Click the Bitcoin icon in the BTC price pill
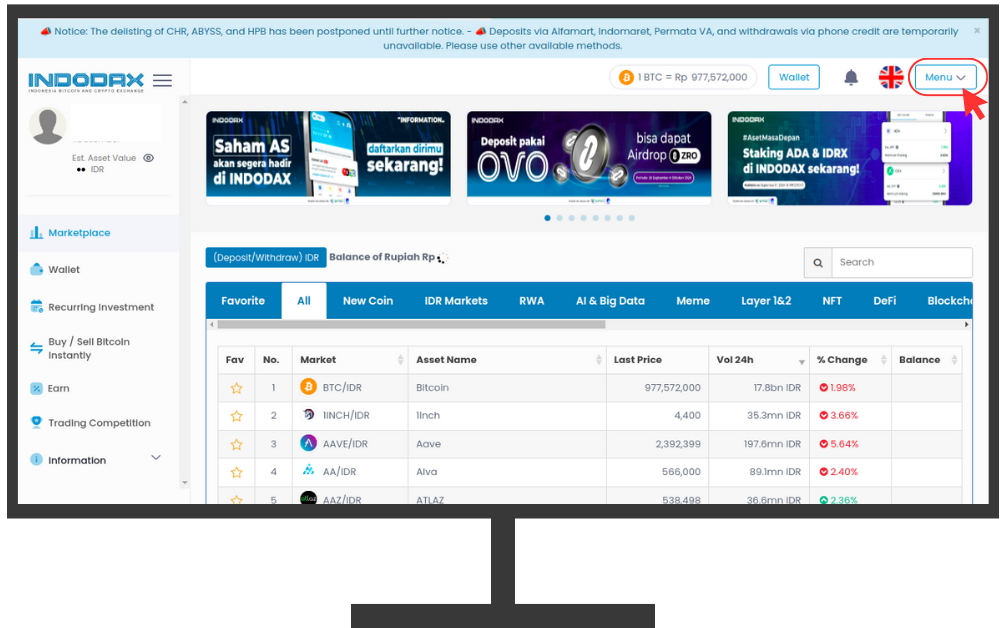Viewport: 1007px width, 628px height. [x=626, y=77]
